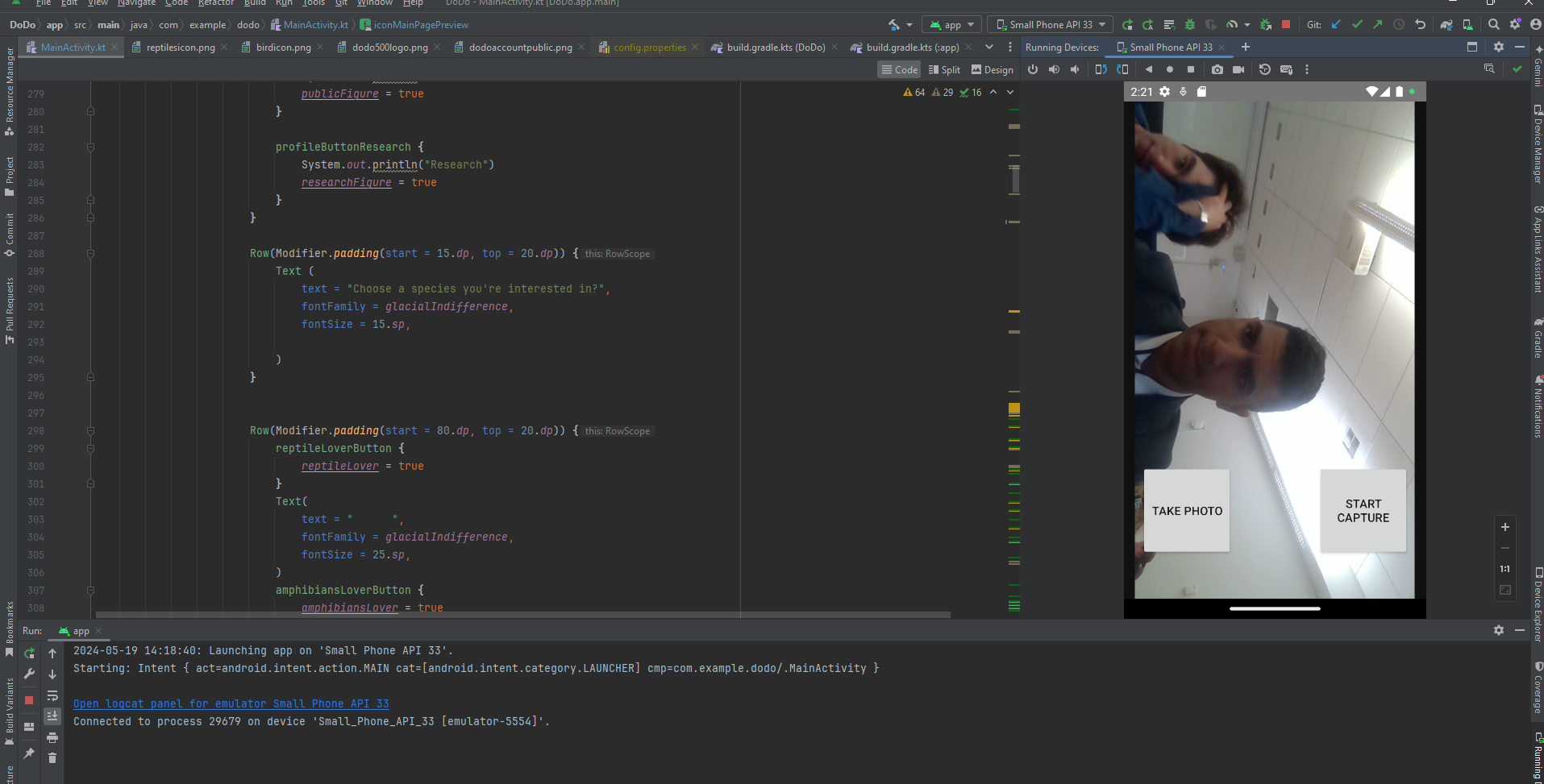Open the config.properties tab
The image size is (1544, 784).
(643, 48)
